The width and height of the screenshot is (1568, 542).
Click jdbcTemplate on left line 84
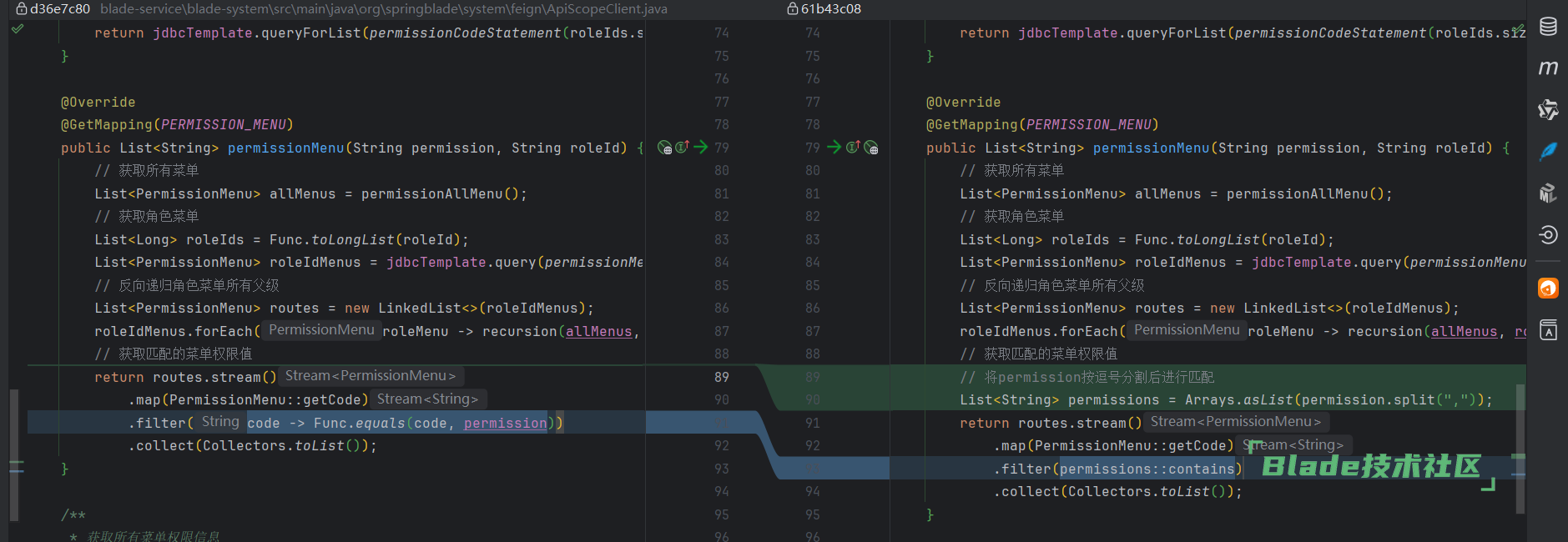(436, 262)
